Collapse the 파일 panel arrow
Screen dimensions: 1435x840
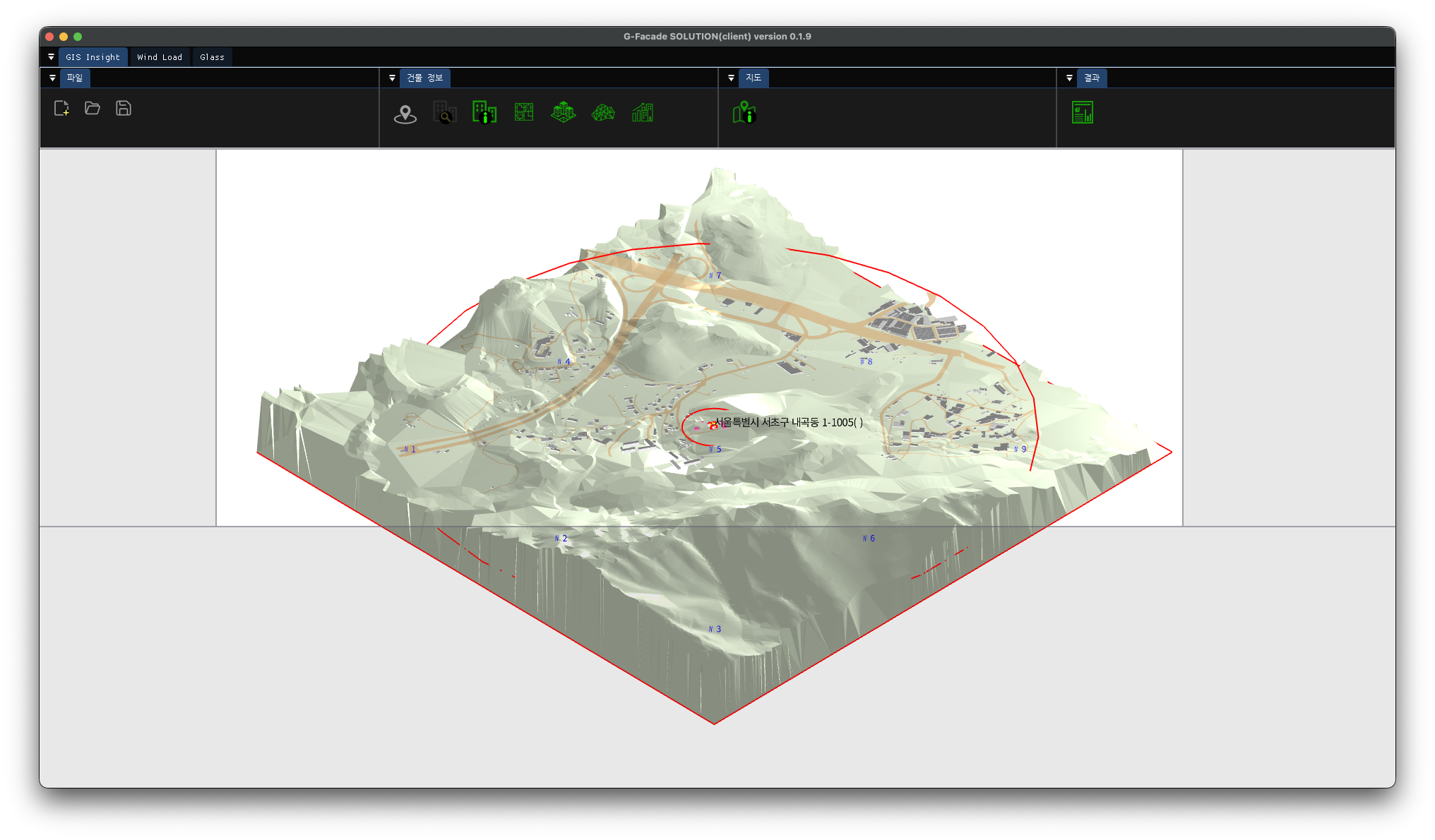tap(52, 78)
